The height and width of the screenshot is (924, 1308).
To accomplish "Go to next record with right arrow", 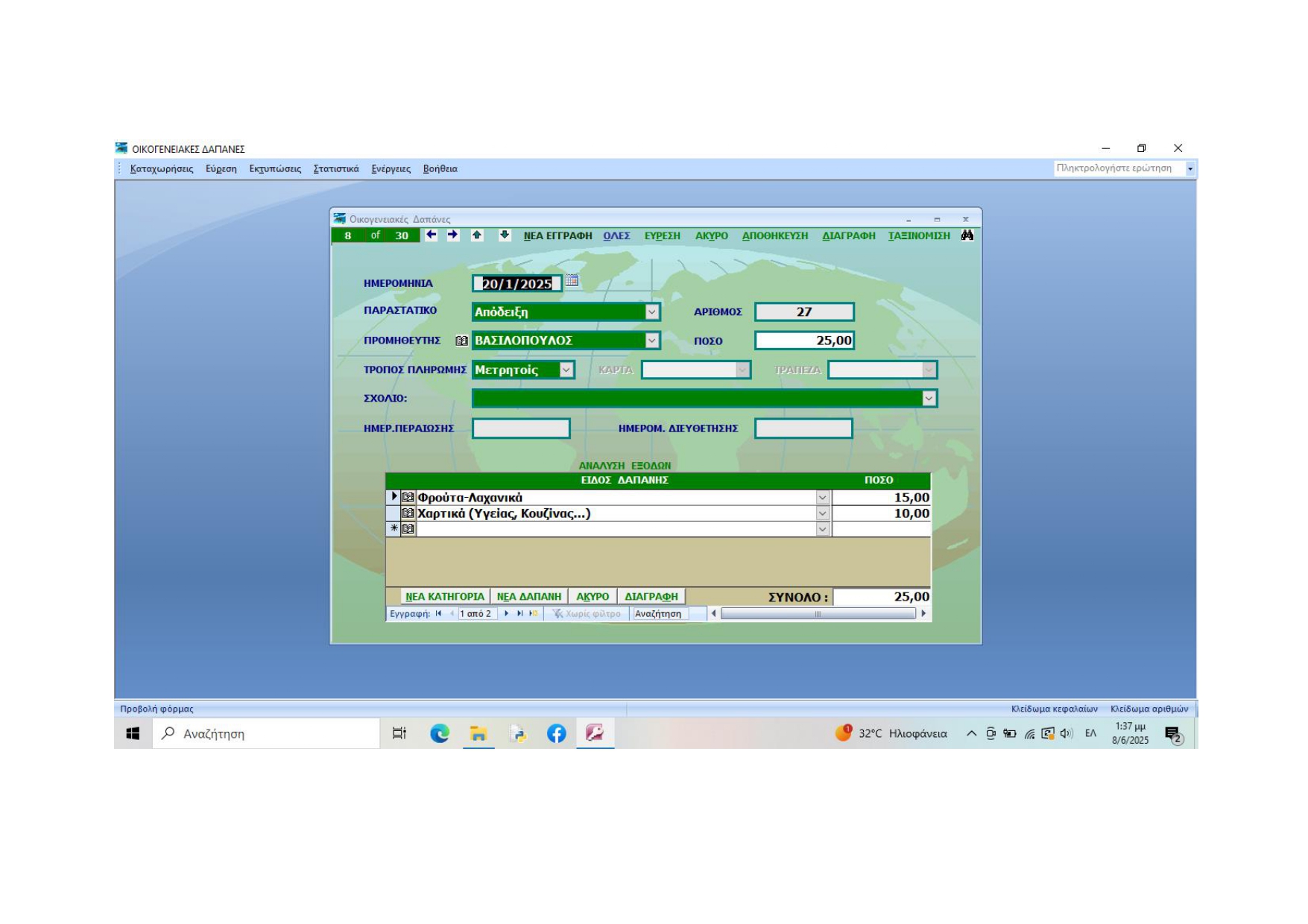I will point(452,235).
